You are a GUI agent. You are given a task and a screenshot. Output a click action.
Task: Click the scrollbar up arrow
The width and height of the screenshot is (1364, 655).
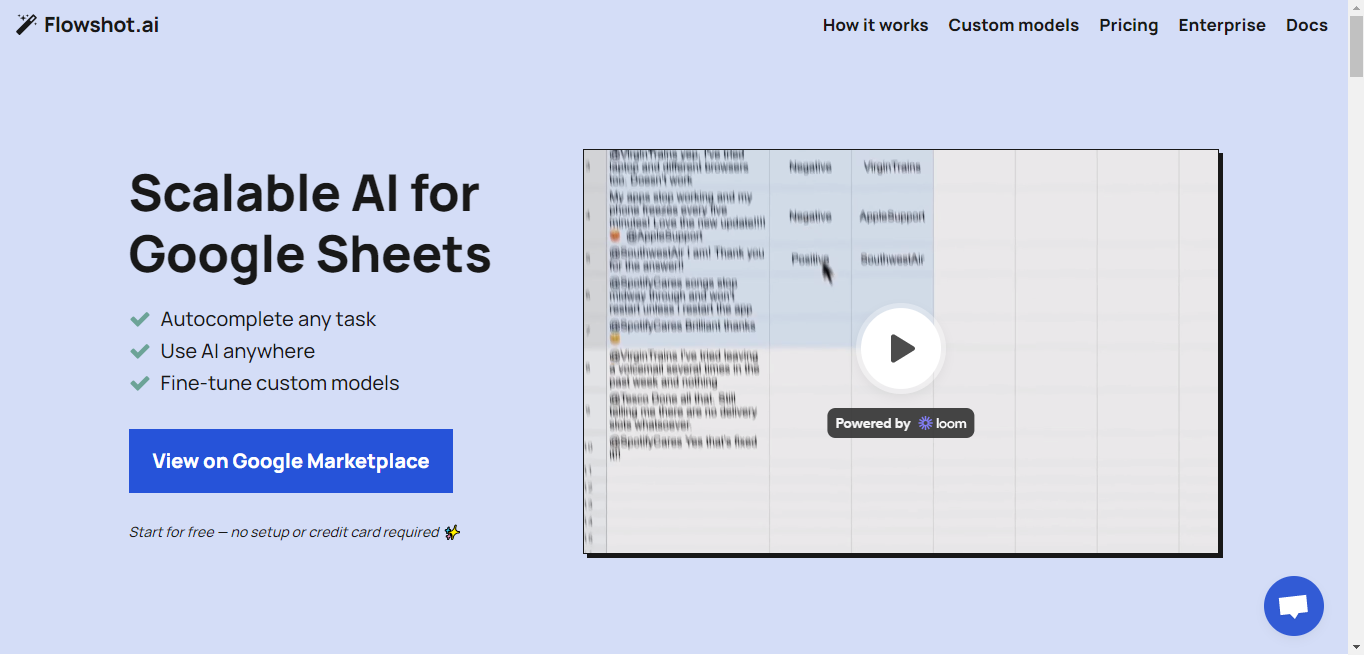coord(1356,8)
